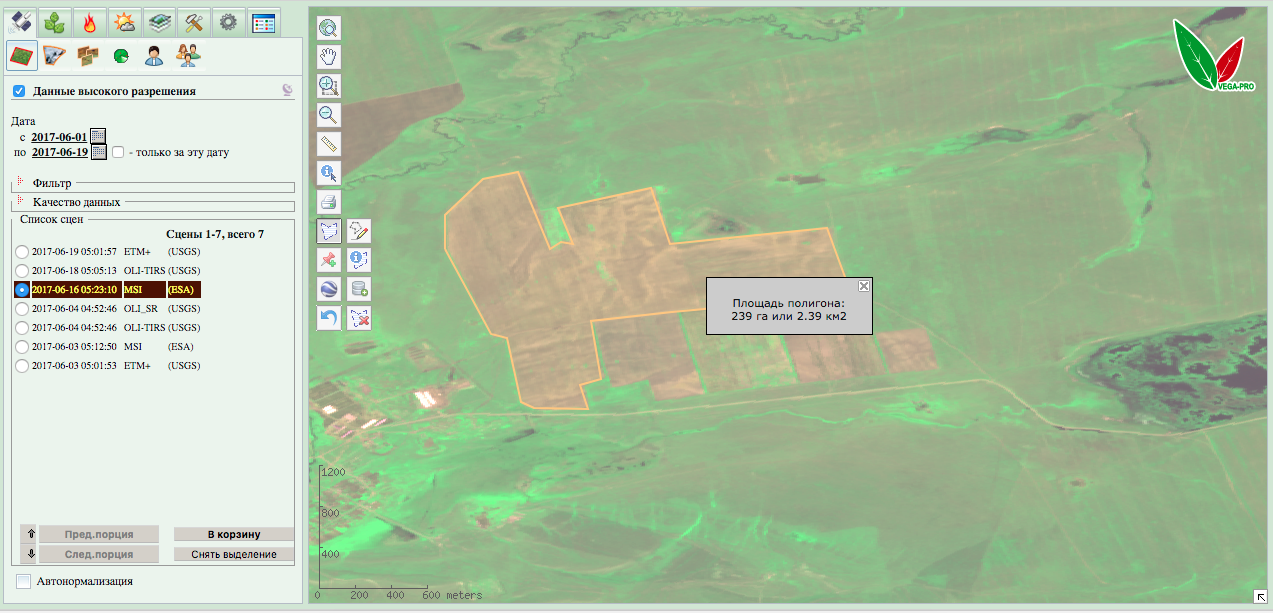Select the ruler measurement tool
Screen dimensions: 1273x613
pyautogui.click(x=328, y=143)
